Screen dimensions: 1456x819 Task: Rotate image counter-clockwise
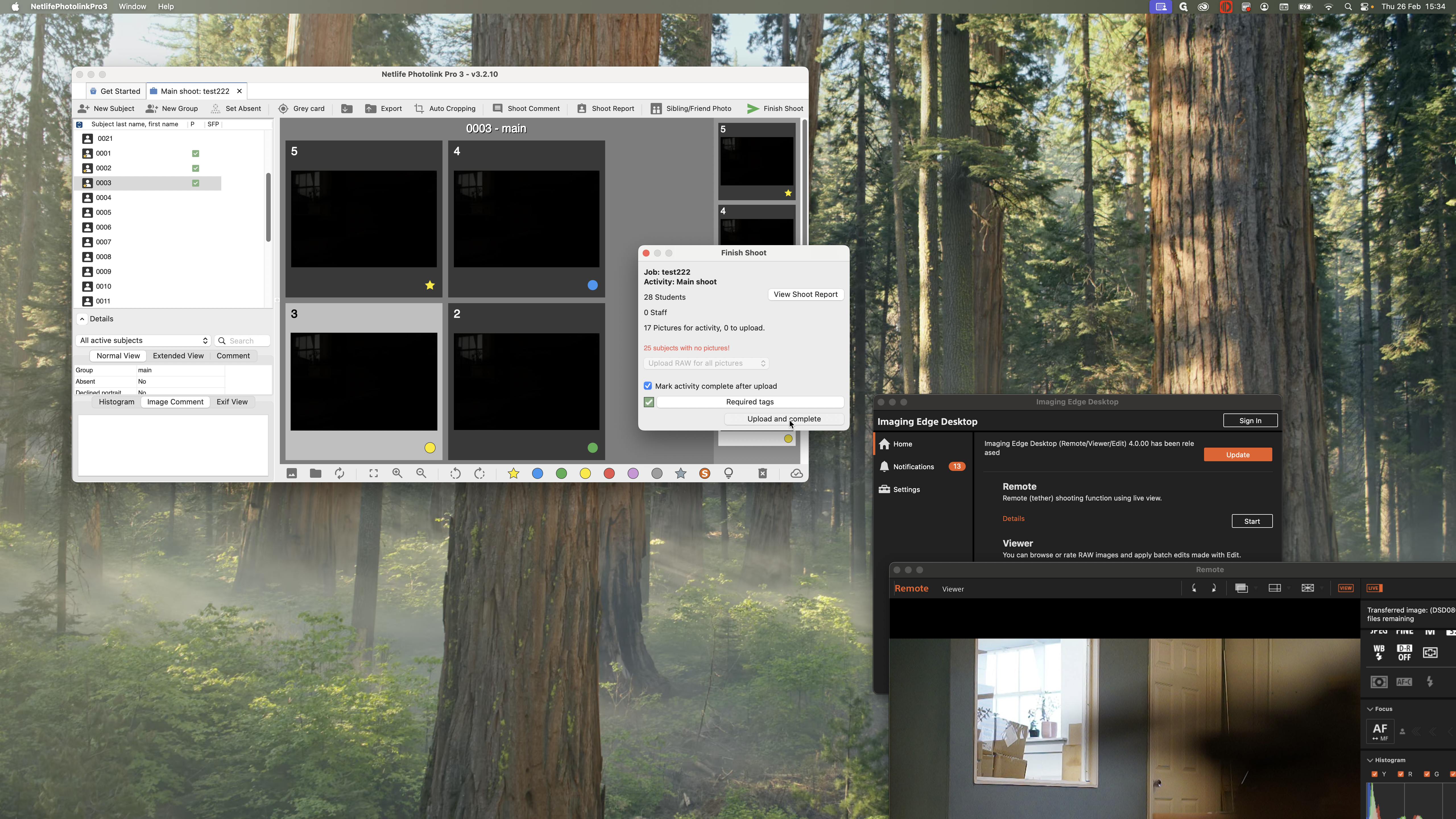click(x=455, y=474)
